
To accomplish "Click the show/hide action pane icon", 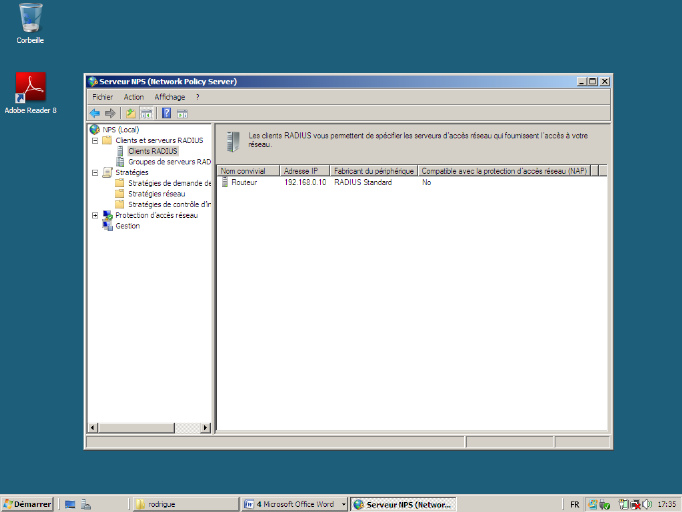I will [x=182, y=113].
